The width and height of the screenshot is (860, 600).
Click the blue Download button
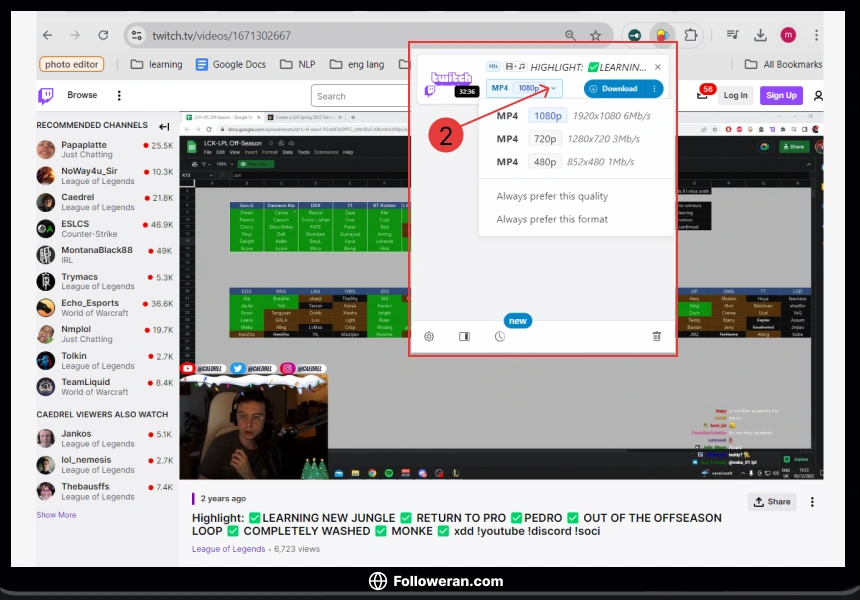point(612,89)
